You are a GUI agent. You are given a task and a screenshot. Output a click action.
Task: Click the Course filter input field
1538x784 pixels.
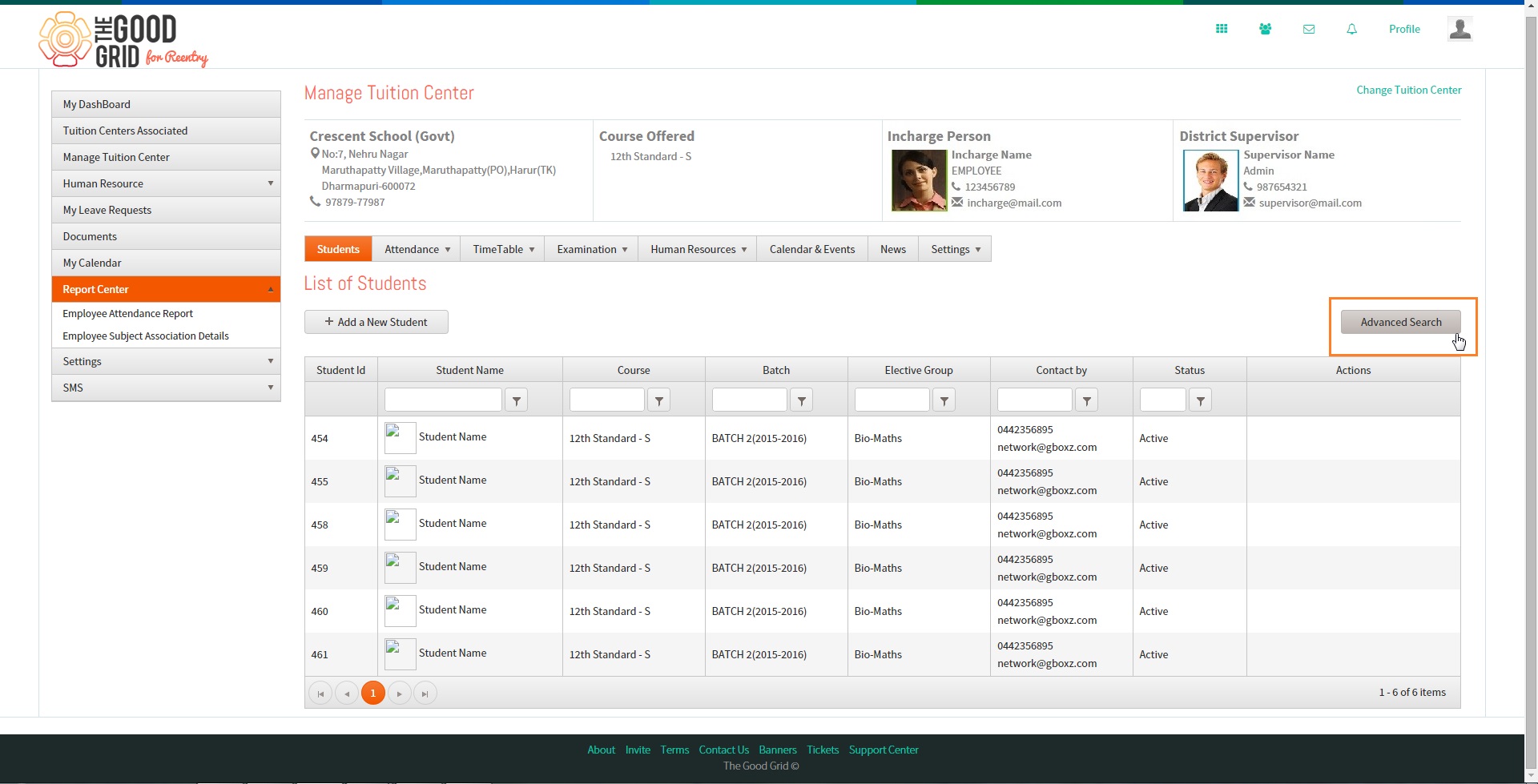(x=606, y=400)
